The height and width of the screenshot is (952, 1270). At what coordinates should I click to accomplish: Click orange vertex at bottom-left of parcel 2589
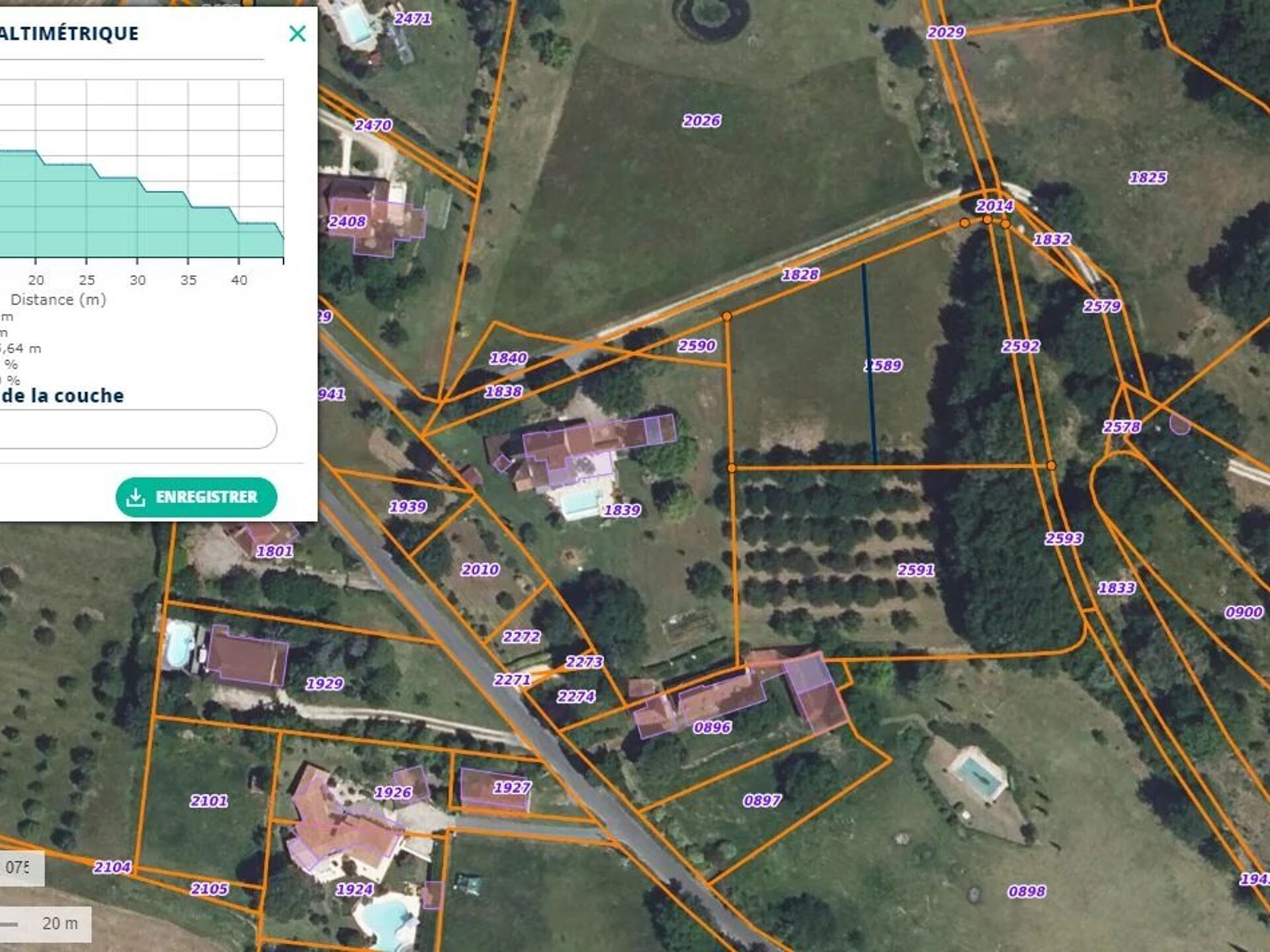coord(732,467)
